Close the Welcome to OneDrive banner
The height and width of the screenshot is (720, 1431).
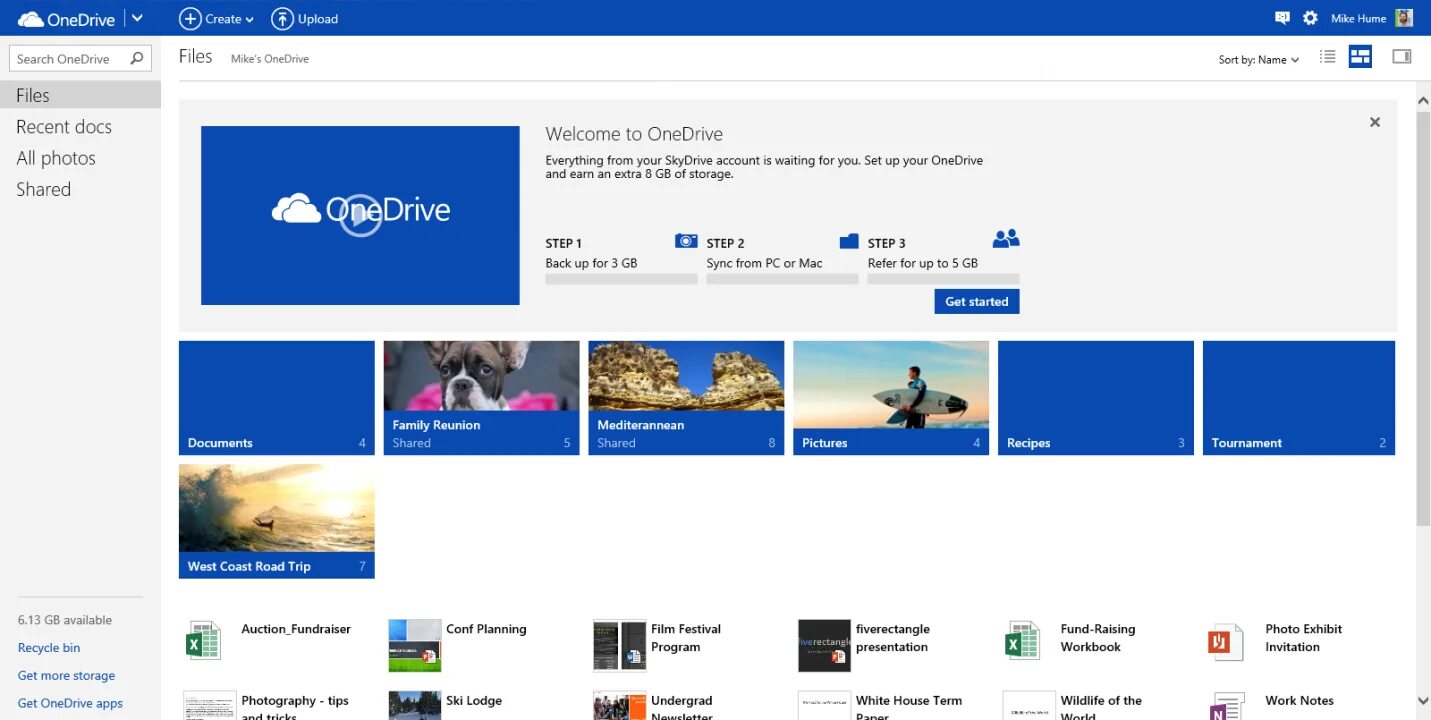coord(1375,122)
